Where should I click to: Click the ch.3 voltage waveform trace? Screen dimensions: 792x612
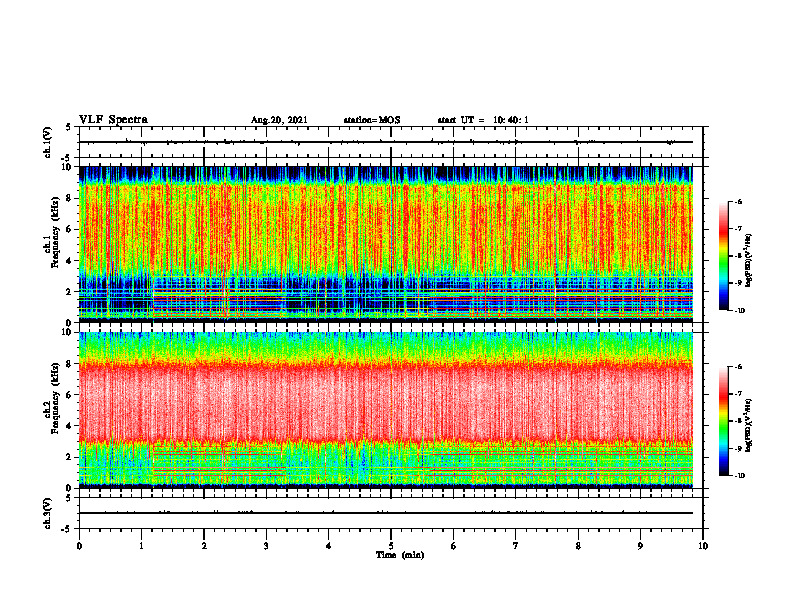[x=386, y=513]
